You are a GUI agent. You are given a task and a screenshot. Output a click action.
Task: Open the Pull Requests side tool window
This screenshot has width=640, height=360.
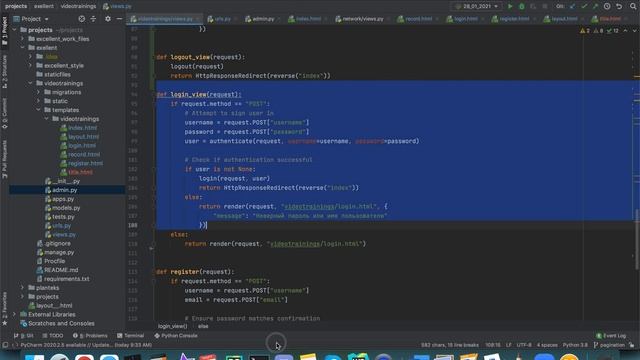point(4,159)
